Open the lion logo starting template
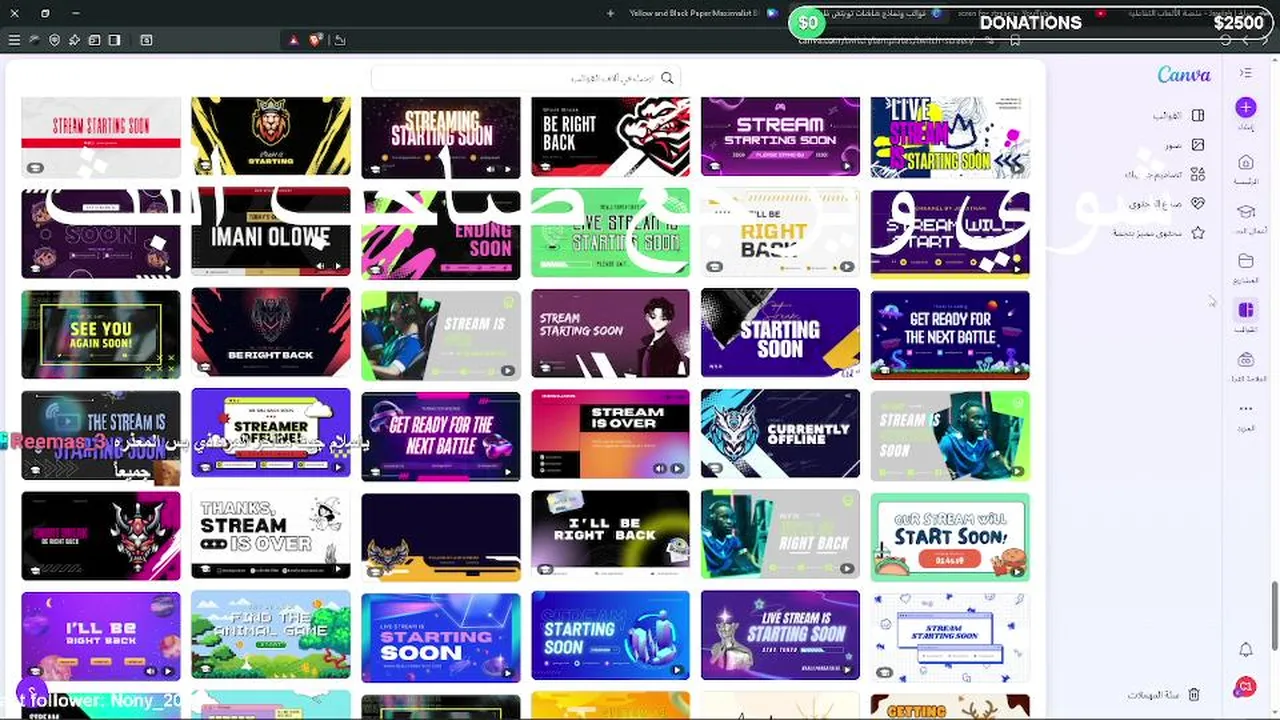Image resolution: width=1280 pixels, height=720 pixels. pos(271,137)
